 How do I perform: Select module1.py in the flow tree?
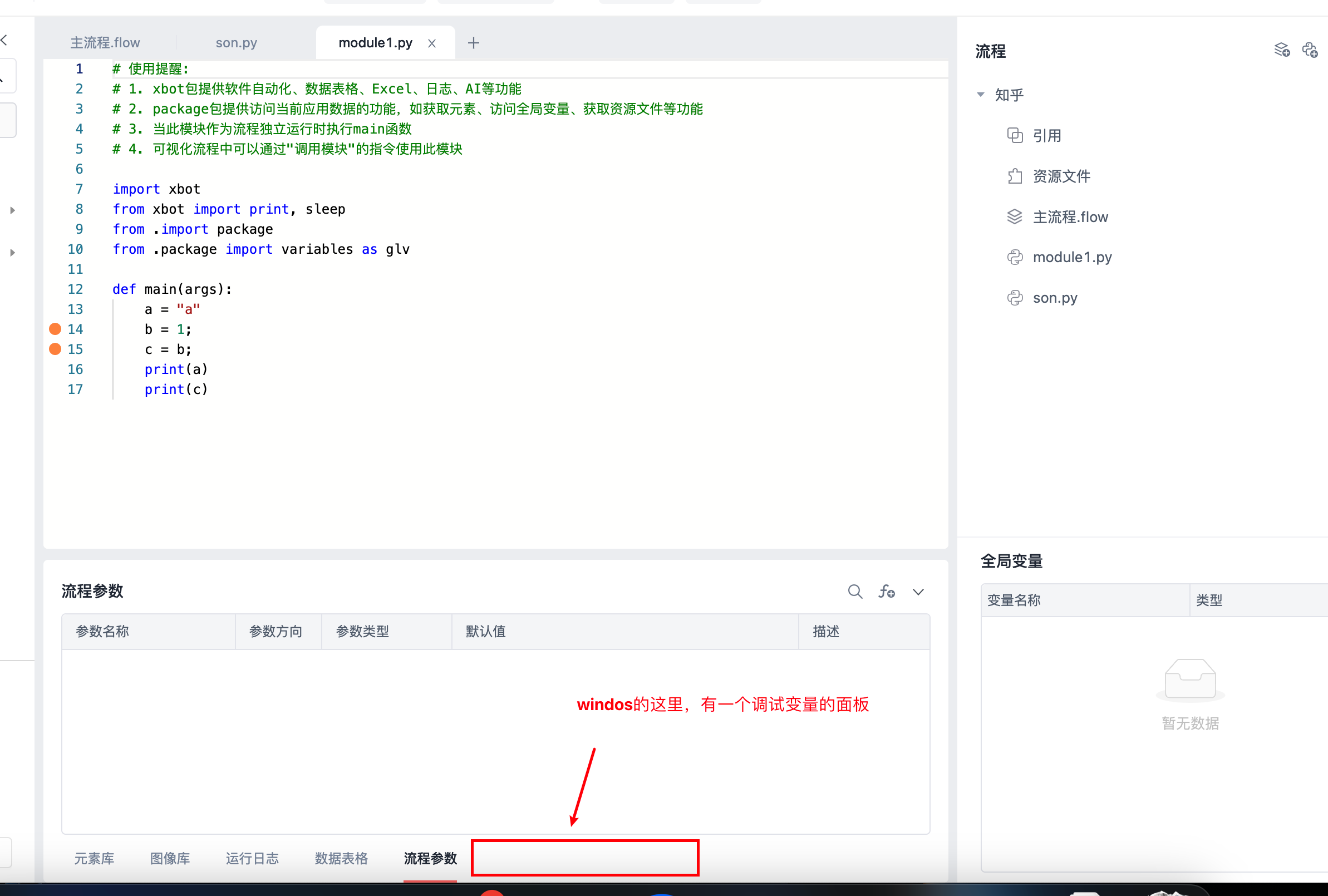[x=1071, y=257]
